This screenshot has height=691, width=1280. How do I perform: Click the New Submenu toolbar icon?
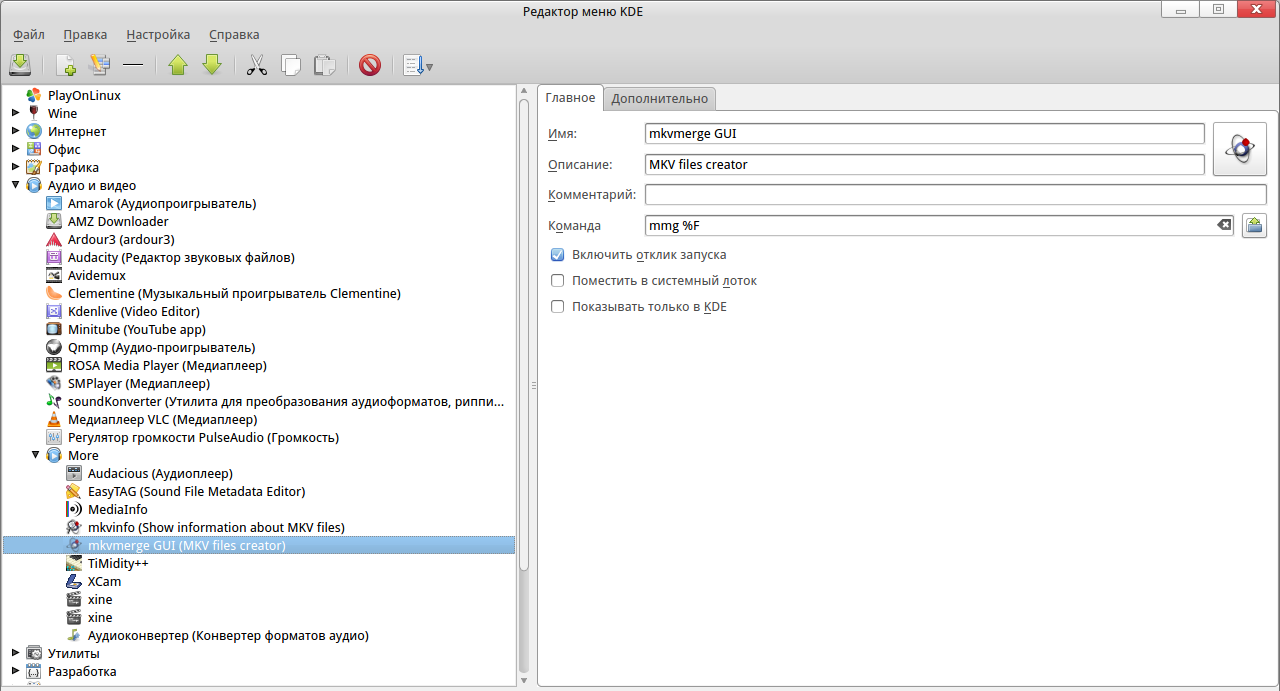98,65
